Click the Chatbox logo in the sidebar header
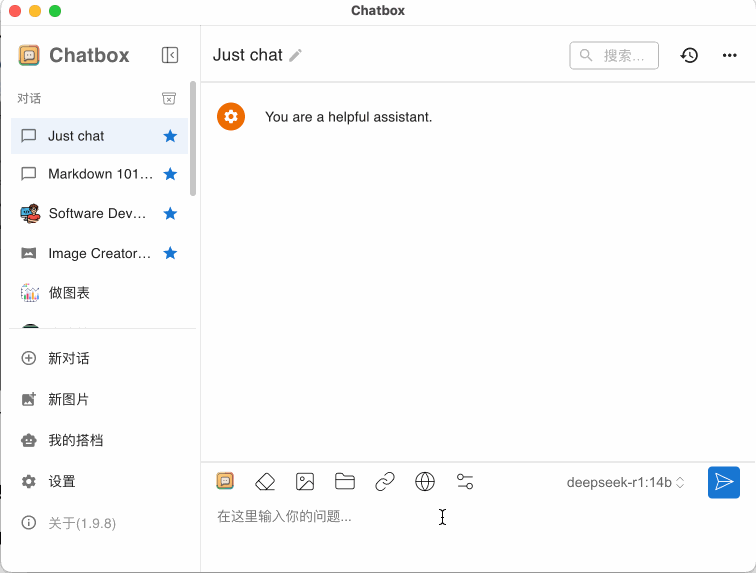The height and width of the screenshot is (573, 756). 29,55
